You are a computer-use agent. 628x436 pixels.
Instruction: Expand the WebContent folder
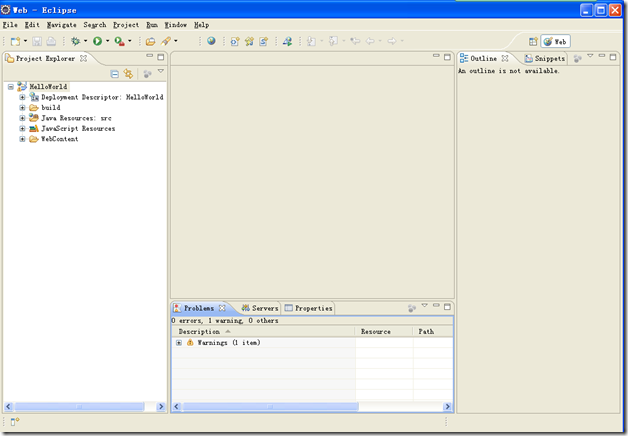pos(22,139)
